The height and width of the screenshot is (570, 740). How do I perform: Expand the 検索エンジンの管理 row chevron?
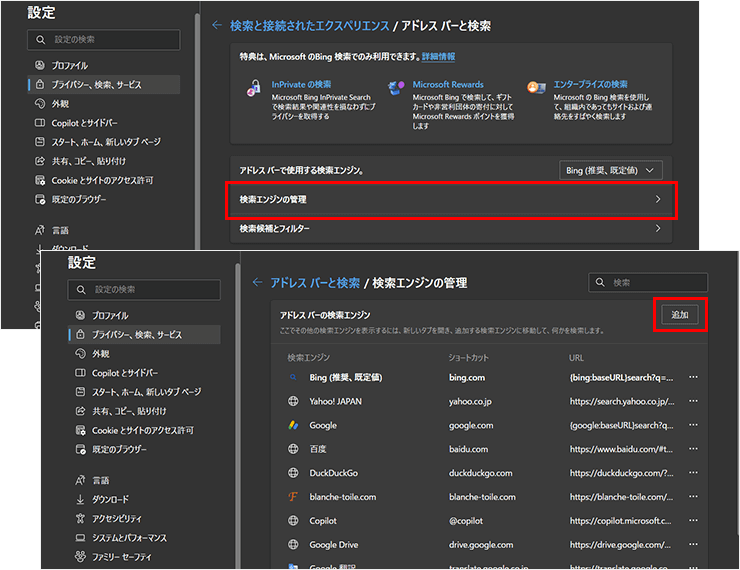(x=658, y=199)
